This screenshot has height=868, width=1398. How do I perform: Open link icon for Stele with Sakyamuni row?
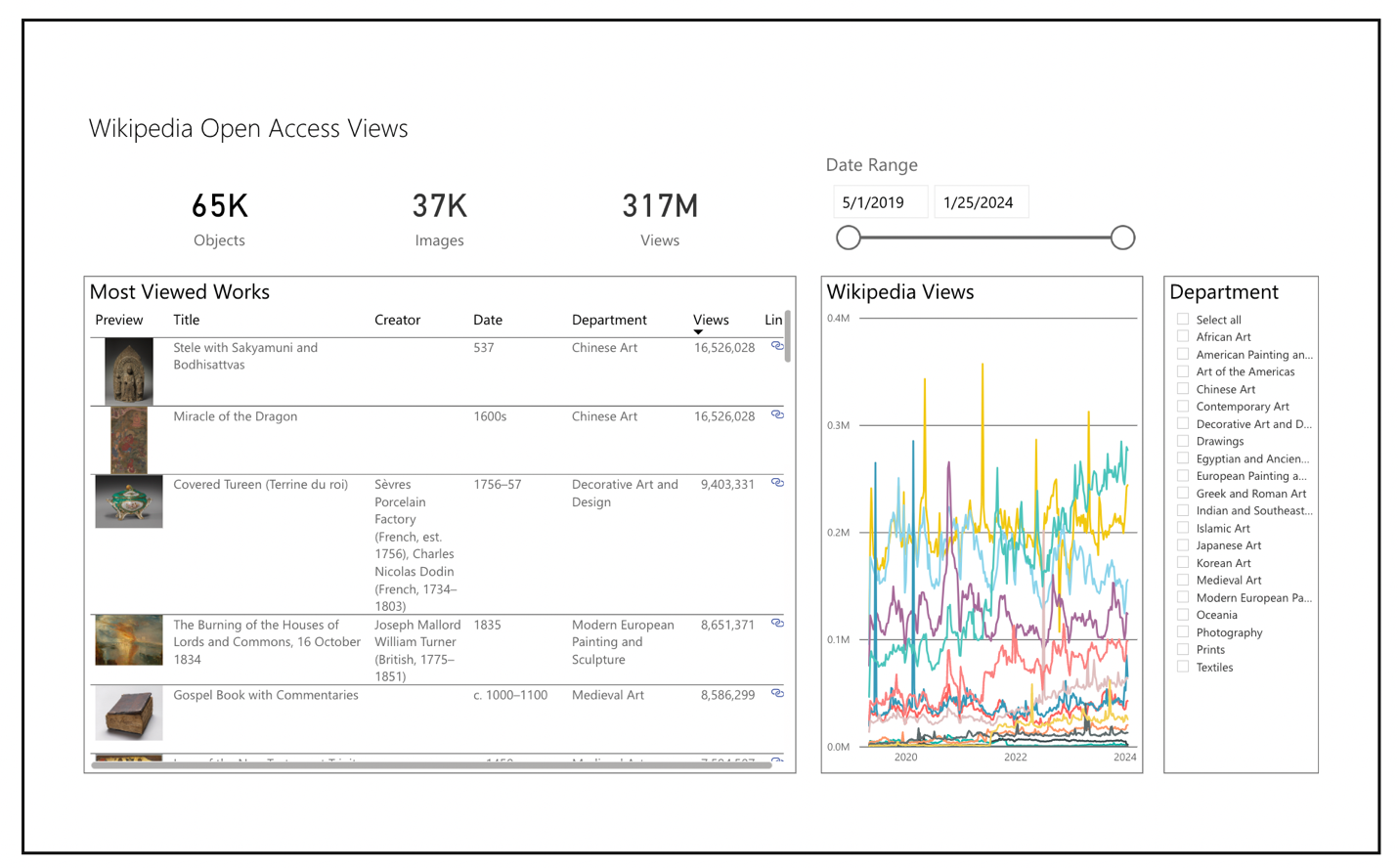777,346
